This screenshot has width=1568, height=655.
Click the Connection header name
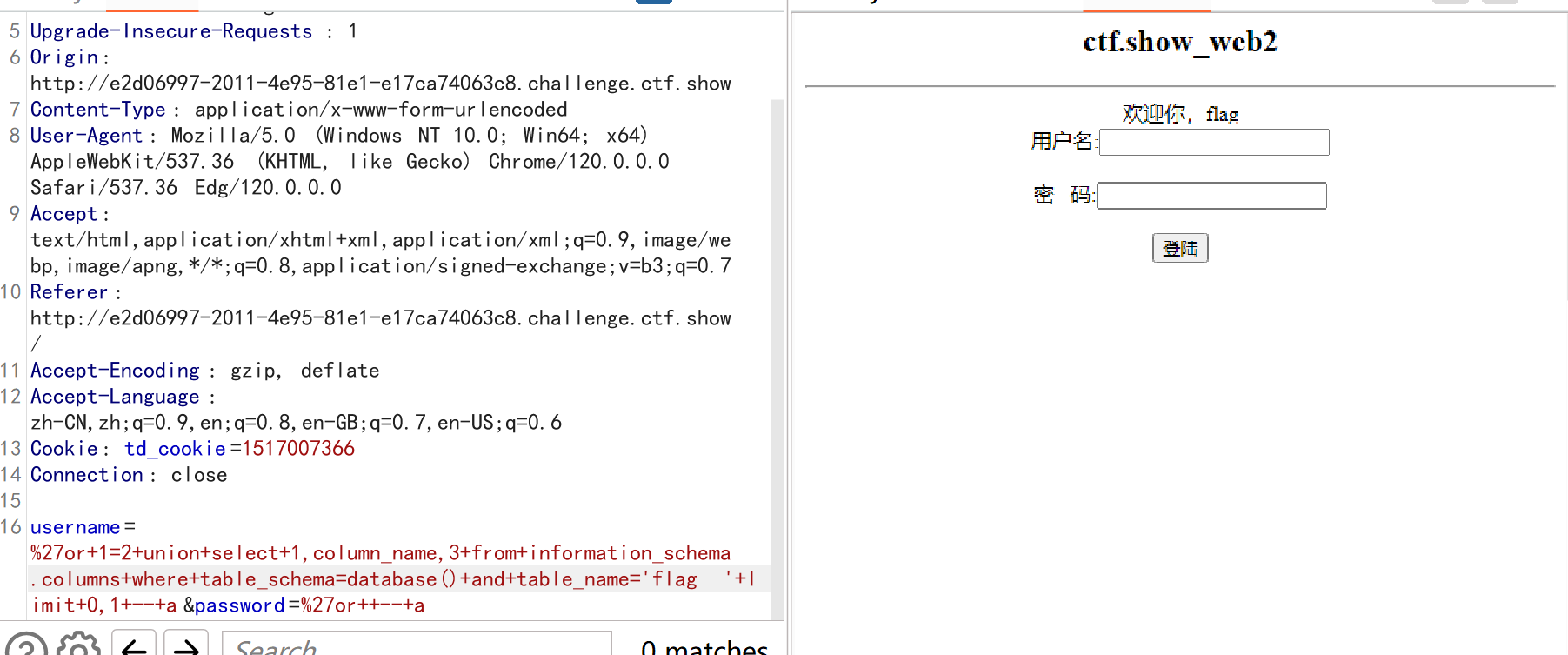click(x=87, y=475)
